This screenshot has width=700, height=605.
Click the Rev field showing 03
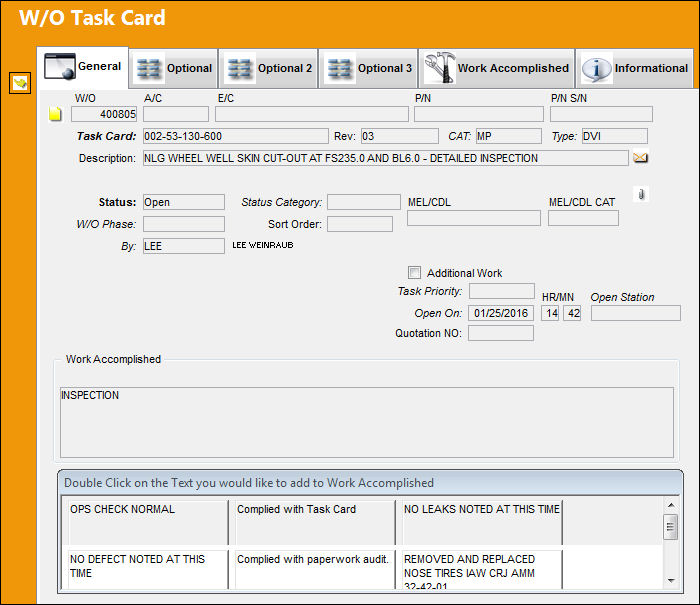pyautogui.click(x=400, y=136)
